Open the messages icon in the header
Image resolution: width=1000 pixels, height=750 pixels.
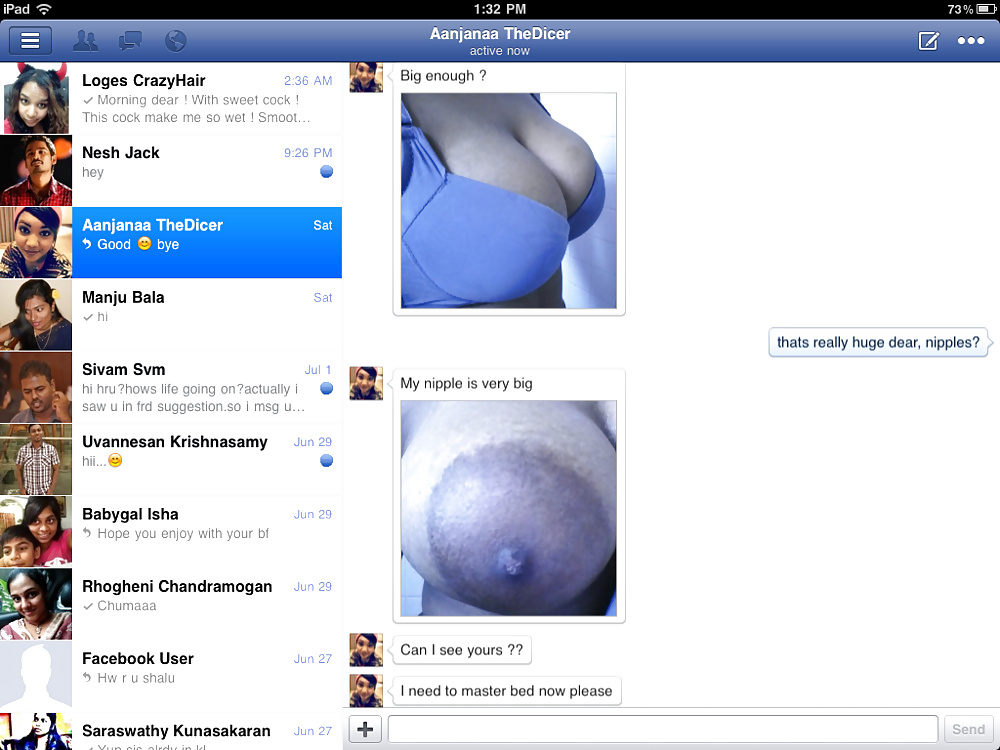(x=130, y=41)
